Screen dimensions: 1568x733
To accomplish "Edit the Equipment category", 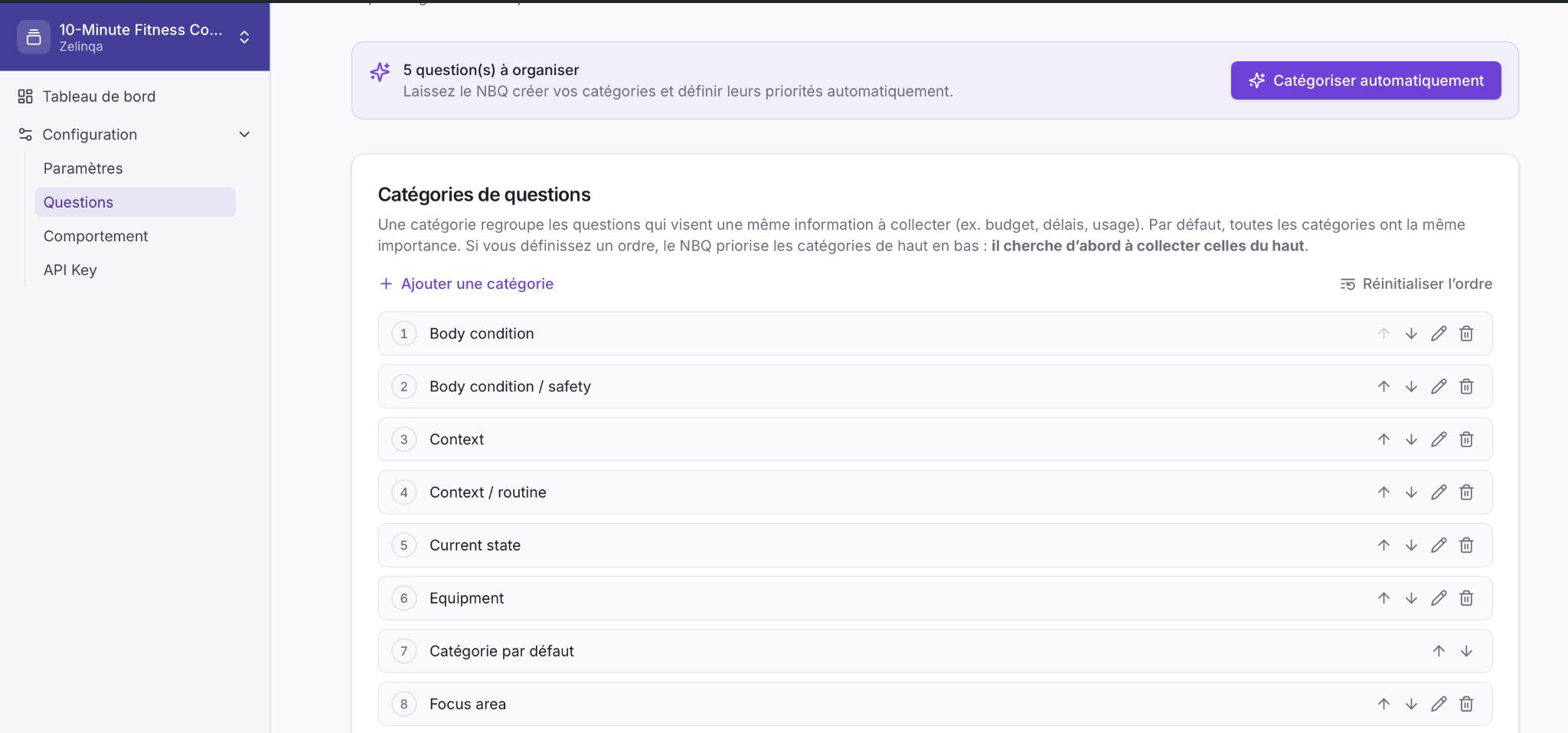I will [x=1439, y=597].
